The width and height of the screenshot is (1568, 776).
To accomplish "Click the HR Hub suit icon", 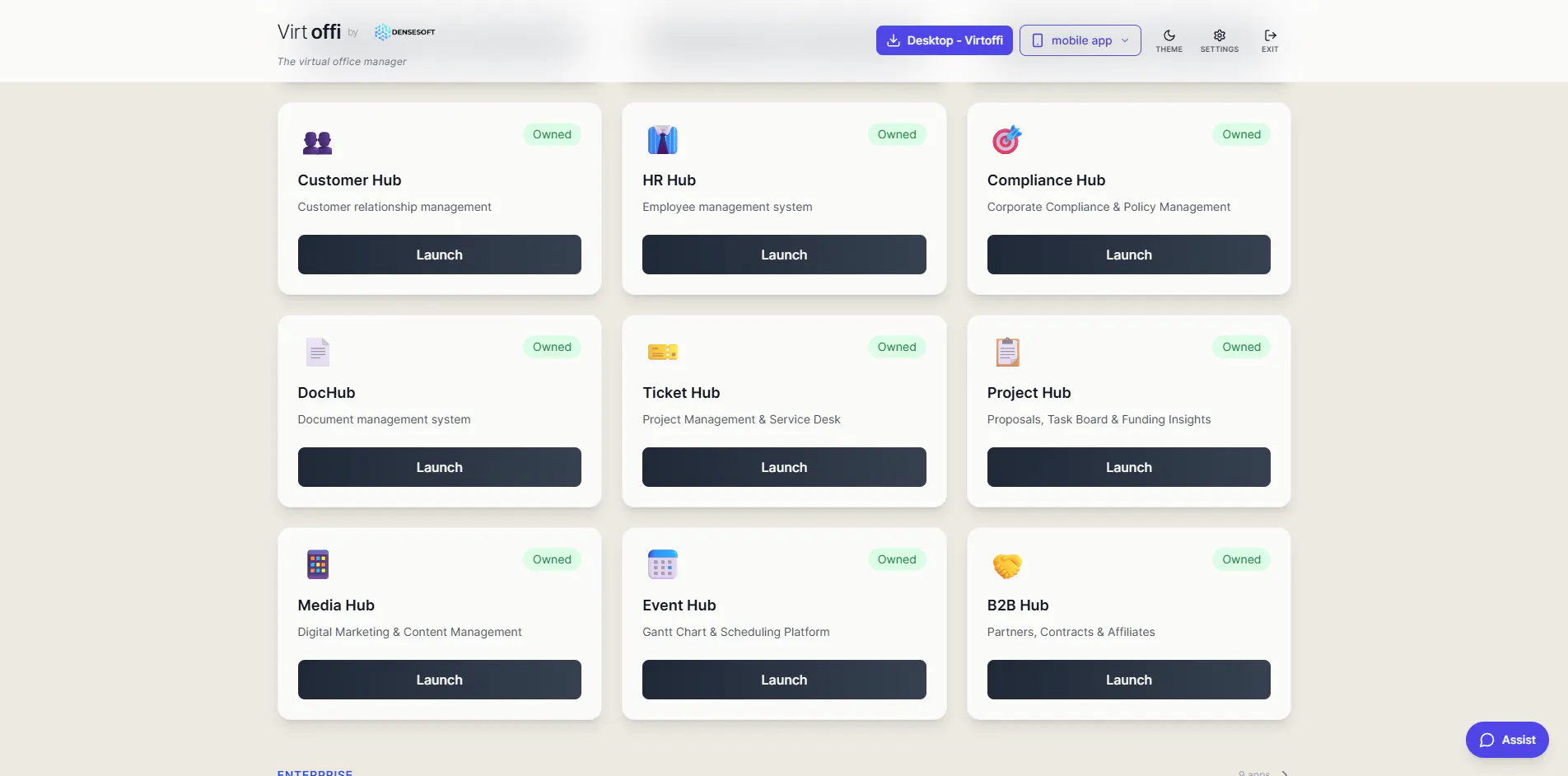I will coord(662,140).
